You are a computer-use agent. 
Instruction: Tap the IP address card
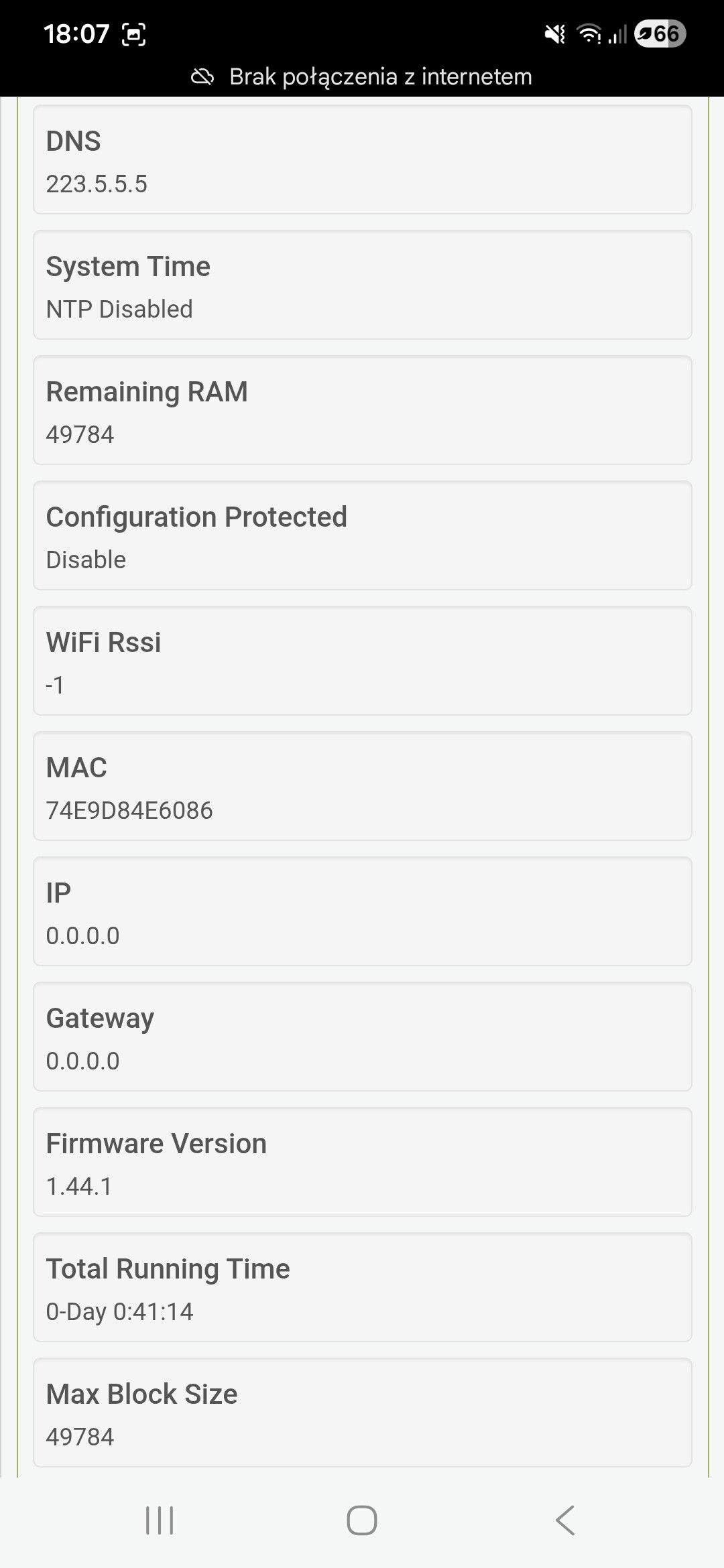(362, 911)
